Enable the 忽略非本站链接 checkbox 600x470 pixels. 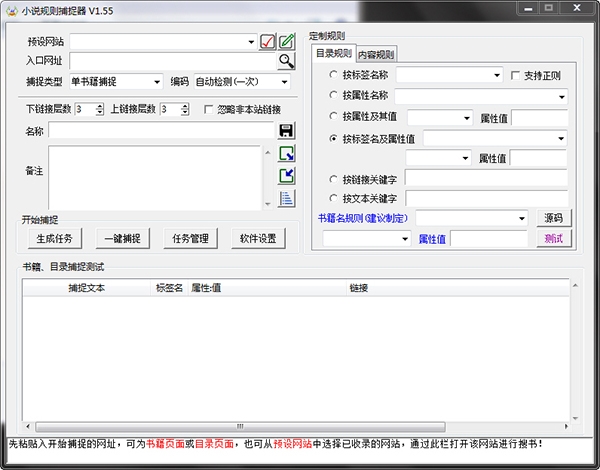(x=209, y=109)
